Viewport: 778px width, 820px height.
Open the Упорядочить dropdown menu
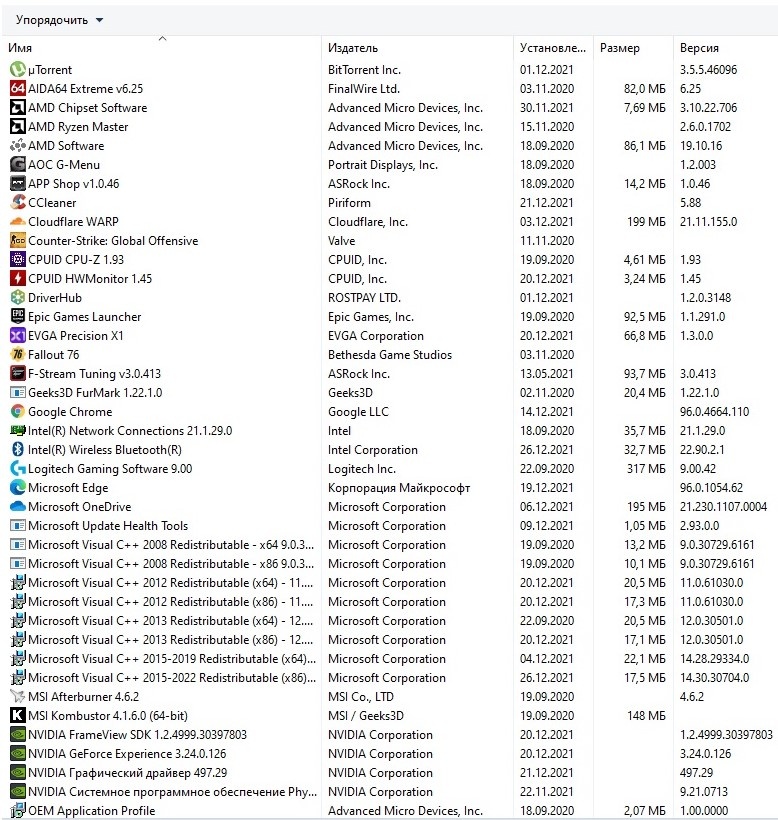(x=59, y=20)
